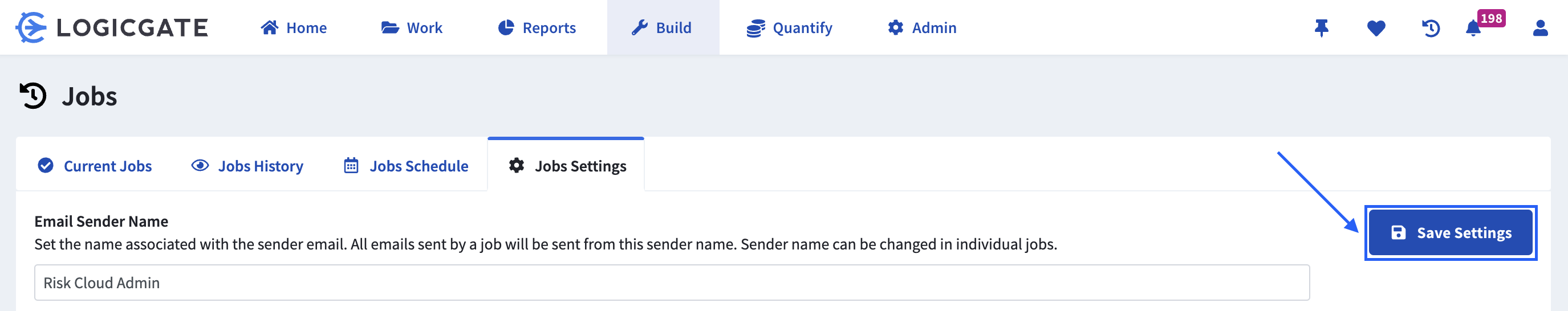The image size is (1568, 311).
Task: Click the Email Sender Name input field
Action: pyautogui.click(x=672, y=283)
